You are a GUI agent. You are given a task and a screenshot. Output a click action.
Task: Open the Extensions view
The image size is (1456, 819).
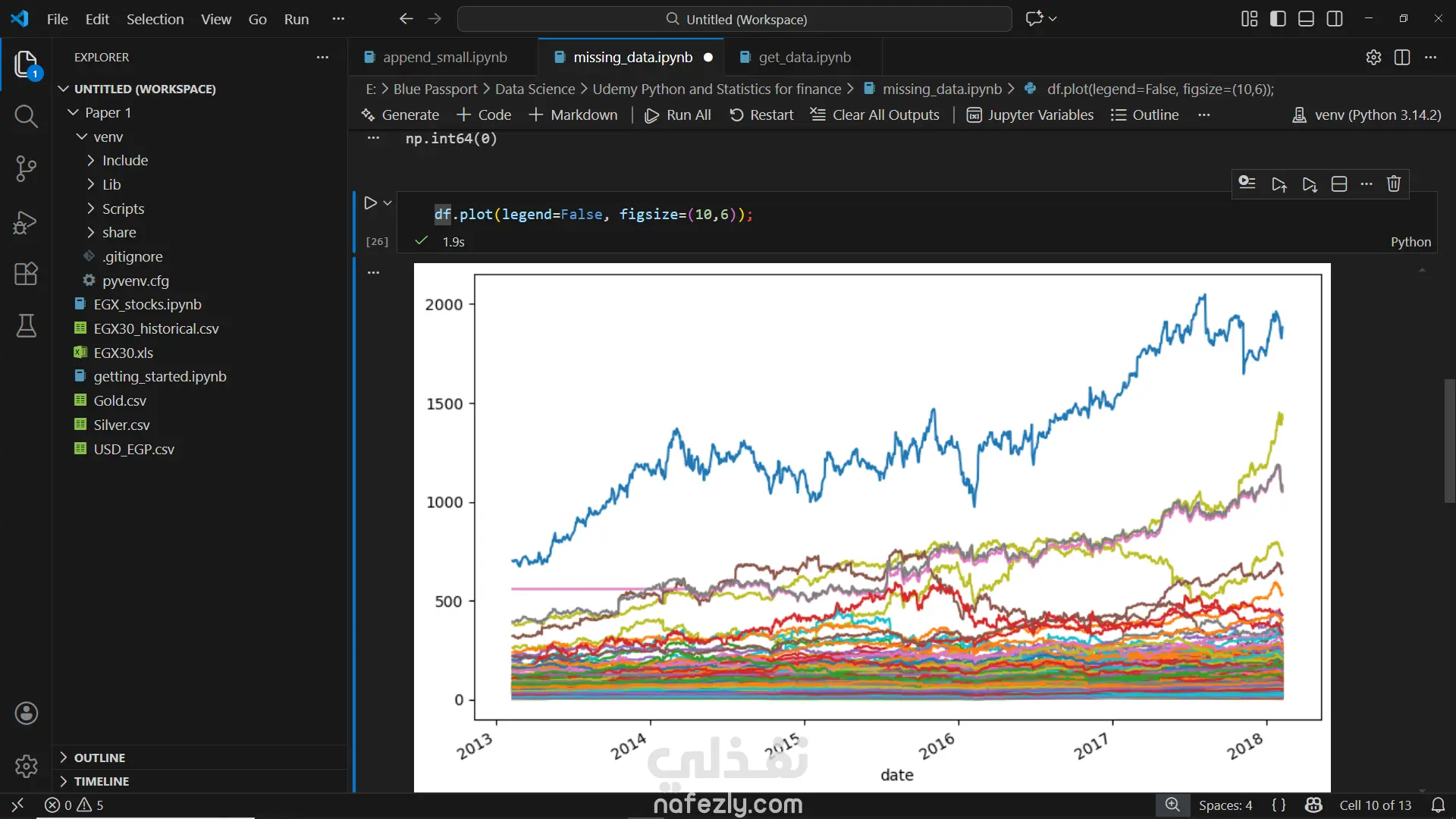coord(26,274)
